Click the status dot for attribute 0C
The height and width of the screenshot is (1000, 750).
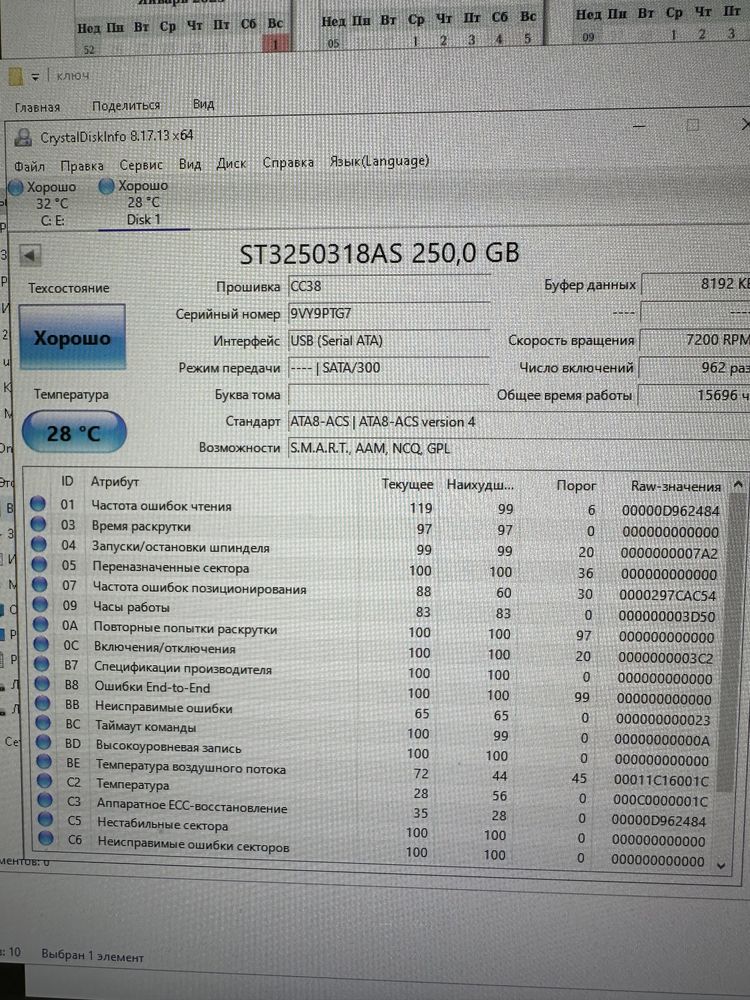(41, 644)
